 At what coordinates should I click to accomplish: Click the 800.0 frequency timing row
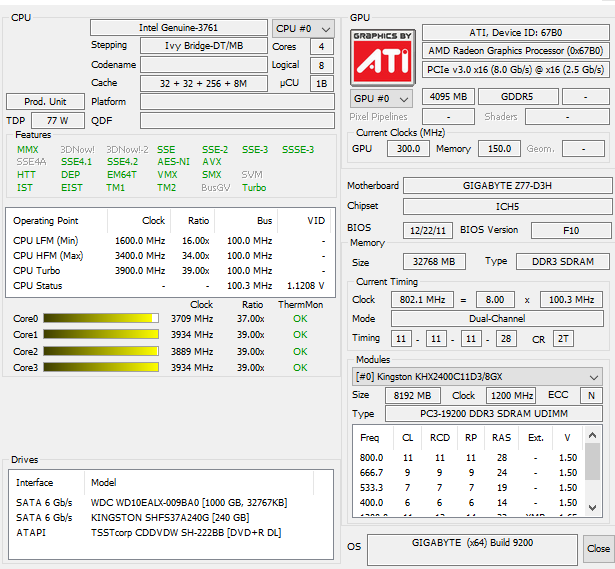pyautogui.click(x=468, y=458)
